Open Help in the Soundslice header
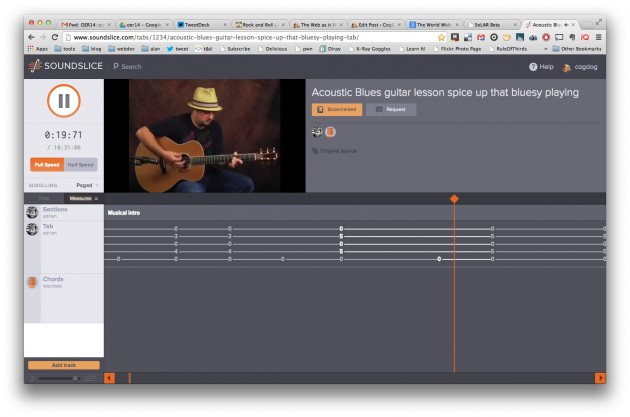The height and width of the screenshot is (417, 630). (x=541, y=67)
